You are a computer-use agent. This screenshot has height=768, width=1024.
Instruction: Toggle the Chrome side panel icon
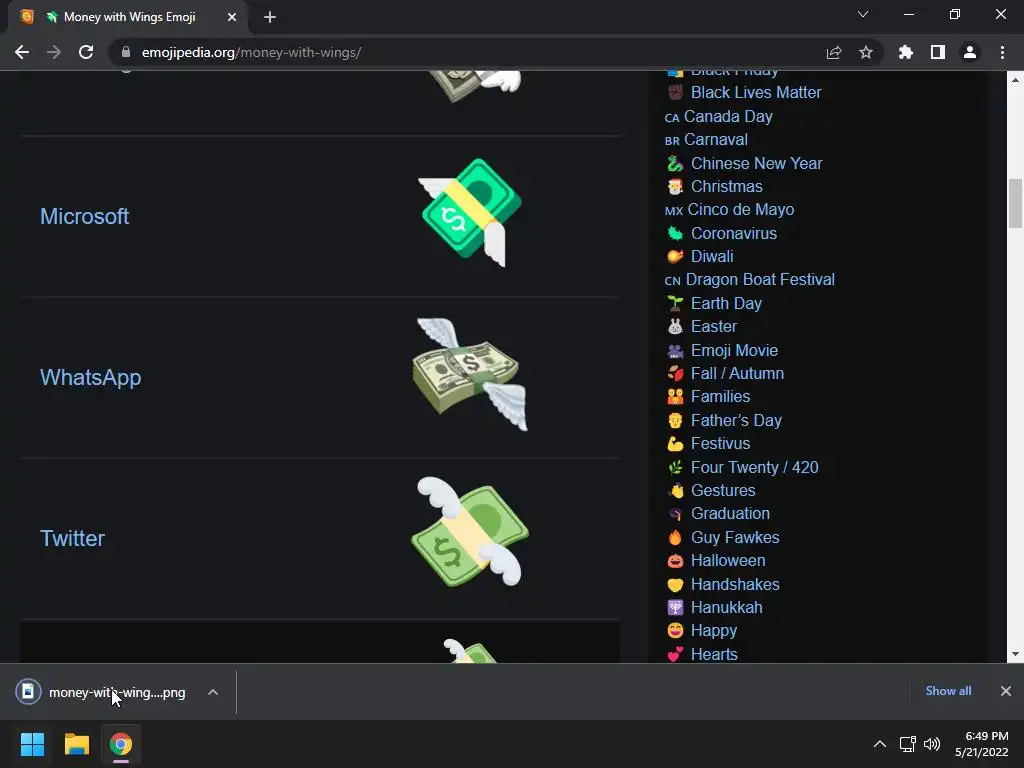coord(938,52)
